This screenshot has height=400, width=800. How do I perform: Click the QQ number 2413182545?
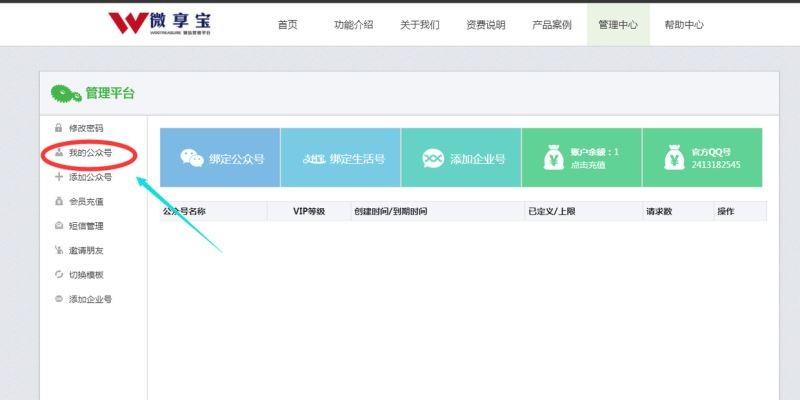pyautogui.click(x=716, y=165)
